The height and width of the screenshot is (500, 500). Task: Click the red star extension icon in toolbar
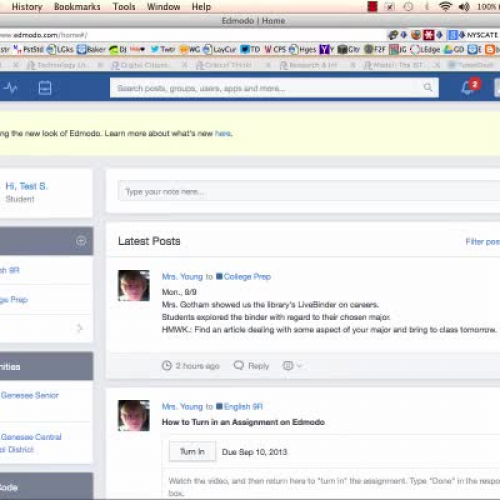click(x=429, y=35)
